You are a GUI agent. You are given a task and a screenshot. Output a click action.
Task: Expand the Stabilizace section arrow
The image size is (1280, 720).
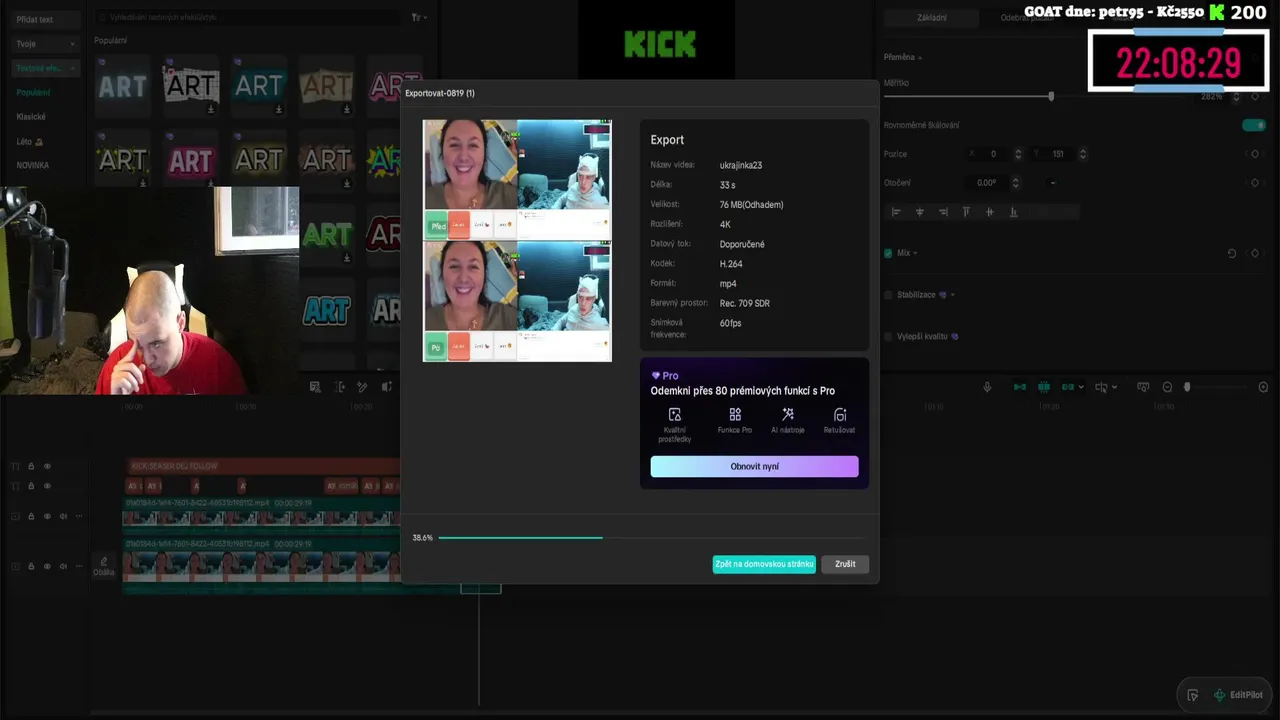(x=953, y=295)
